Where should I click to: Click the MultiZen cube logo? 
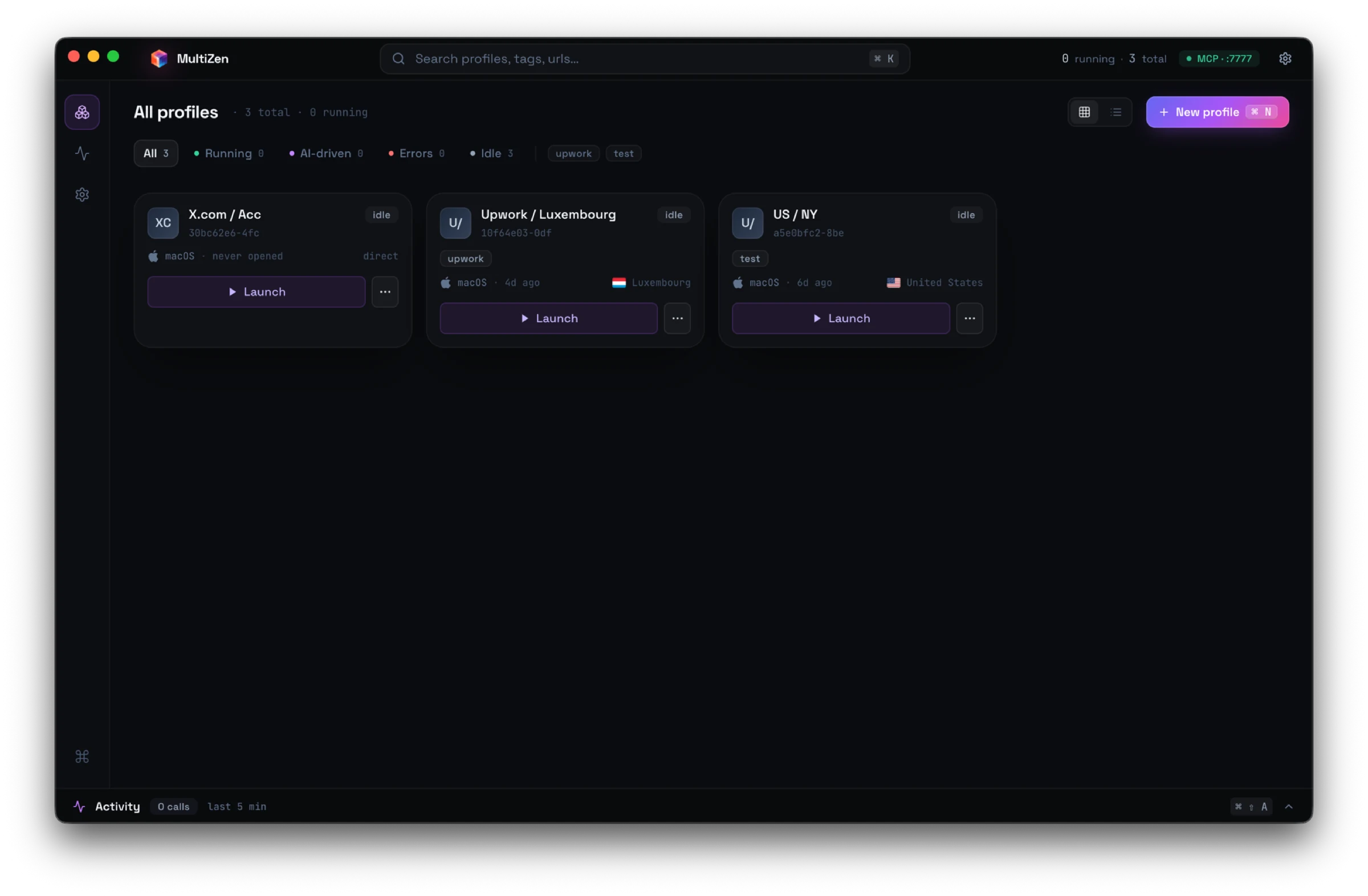tap(158, 59)
